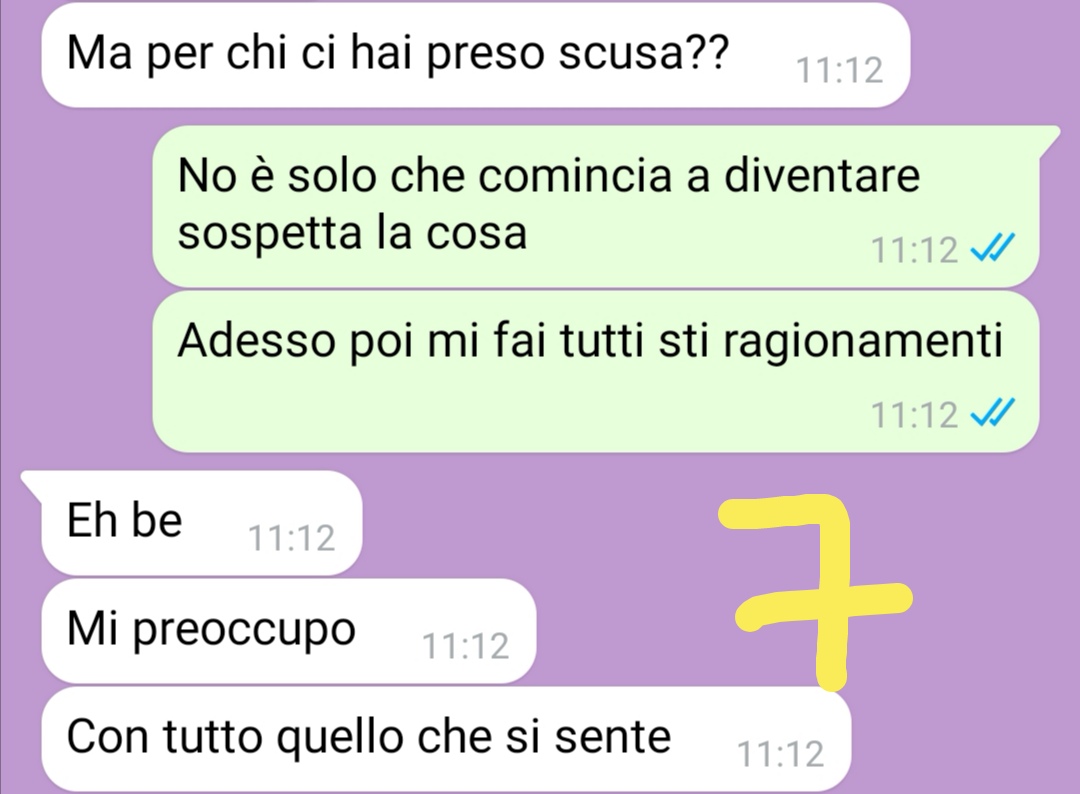1080x794 pixels.
Task: Tap the message 'Ma per chi ci hai preso scusa??'
Action: (475, 54)
